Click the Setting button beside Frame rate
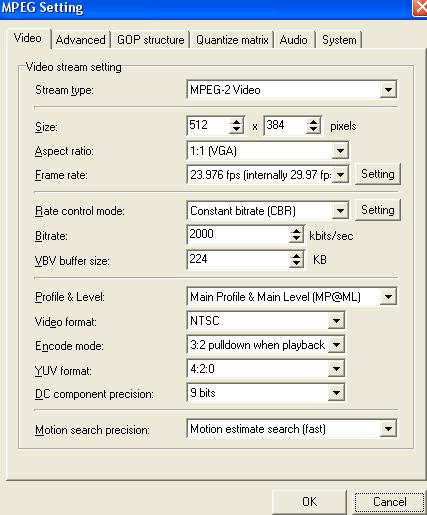The width and height of the screenshot is (427, 515). [378, 174]
